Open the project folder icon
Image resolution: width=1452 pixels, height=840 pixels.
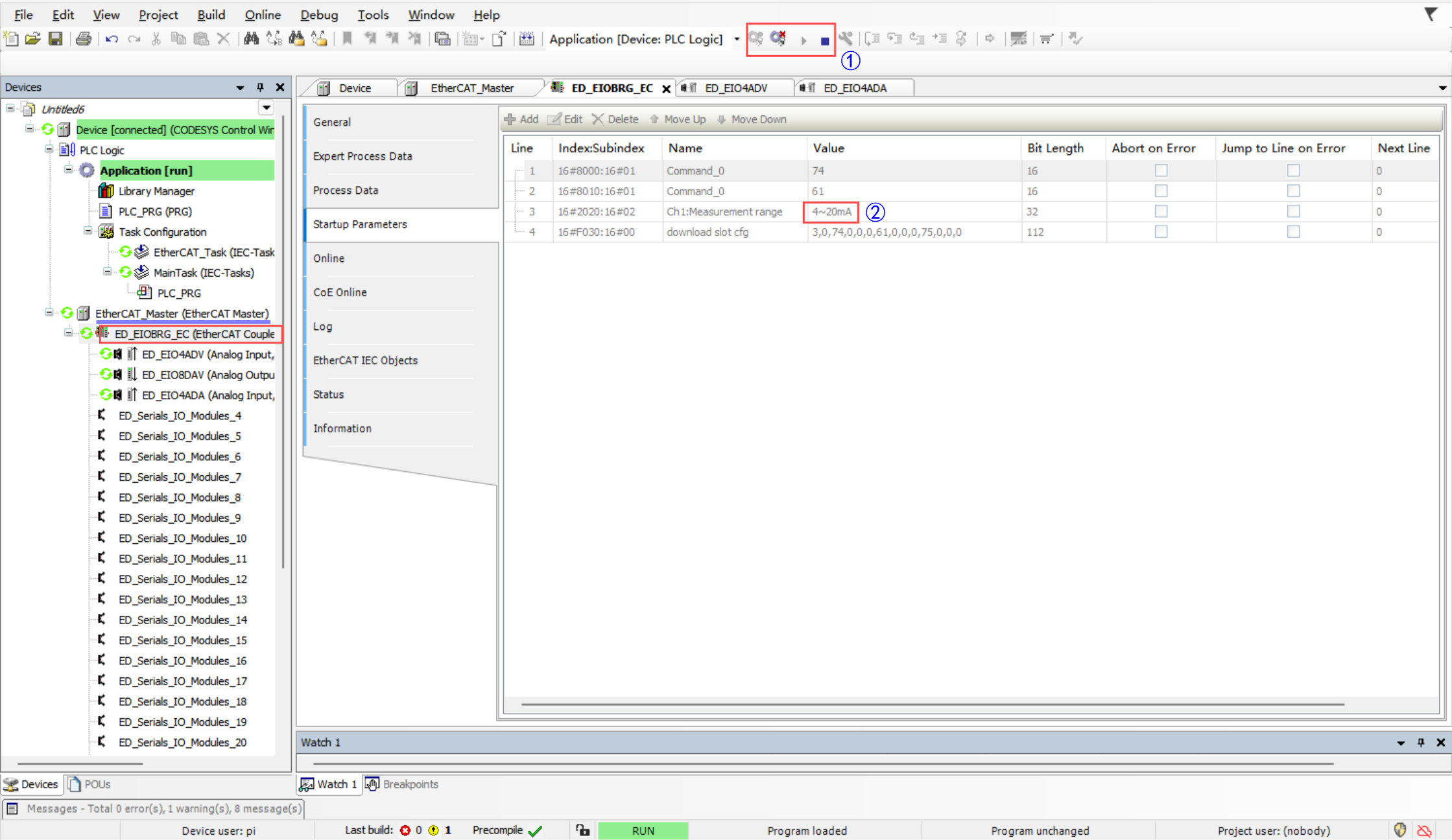[x=33, y=39]
